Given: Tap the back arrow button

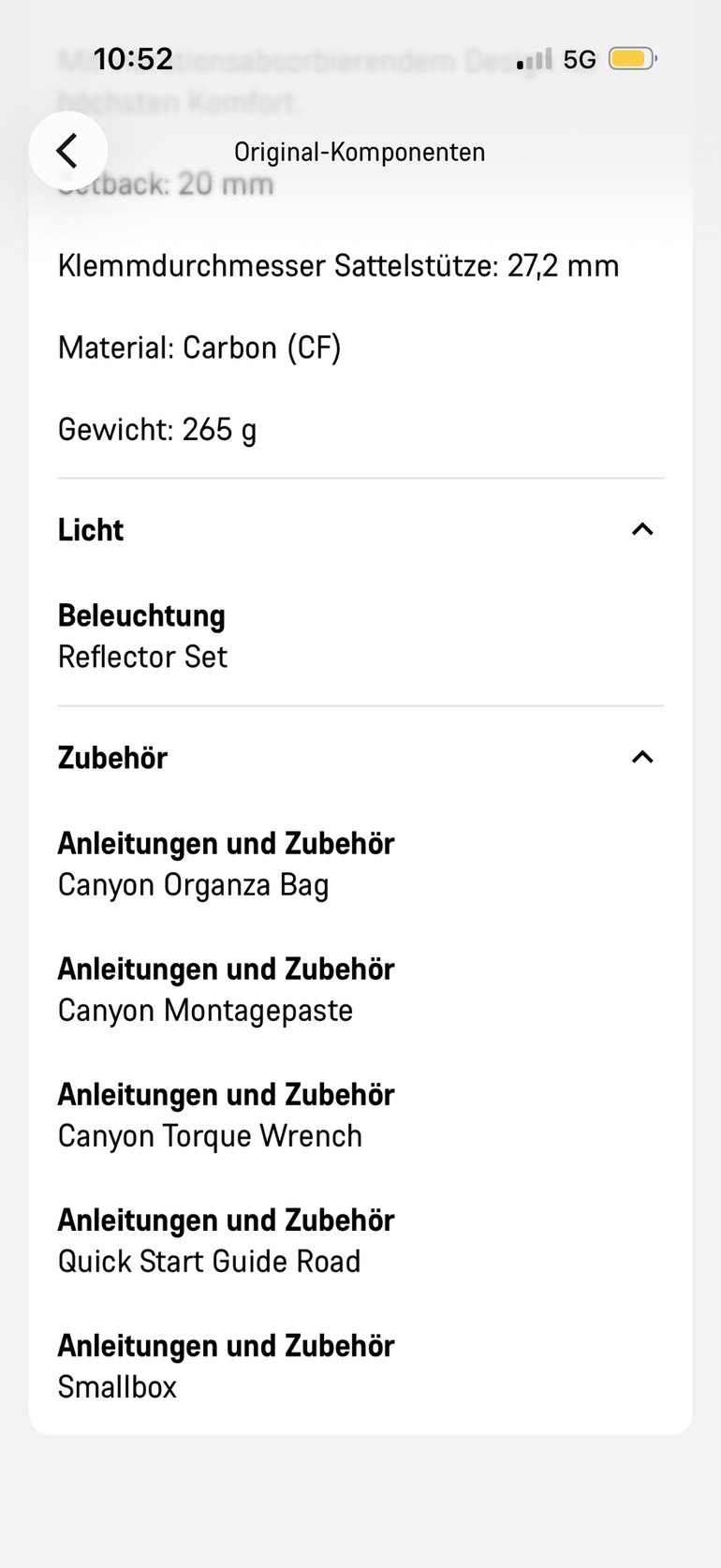Looking at the screenshot, I should (x=67, y=151).
